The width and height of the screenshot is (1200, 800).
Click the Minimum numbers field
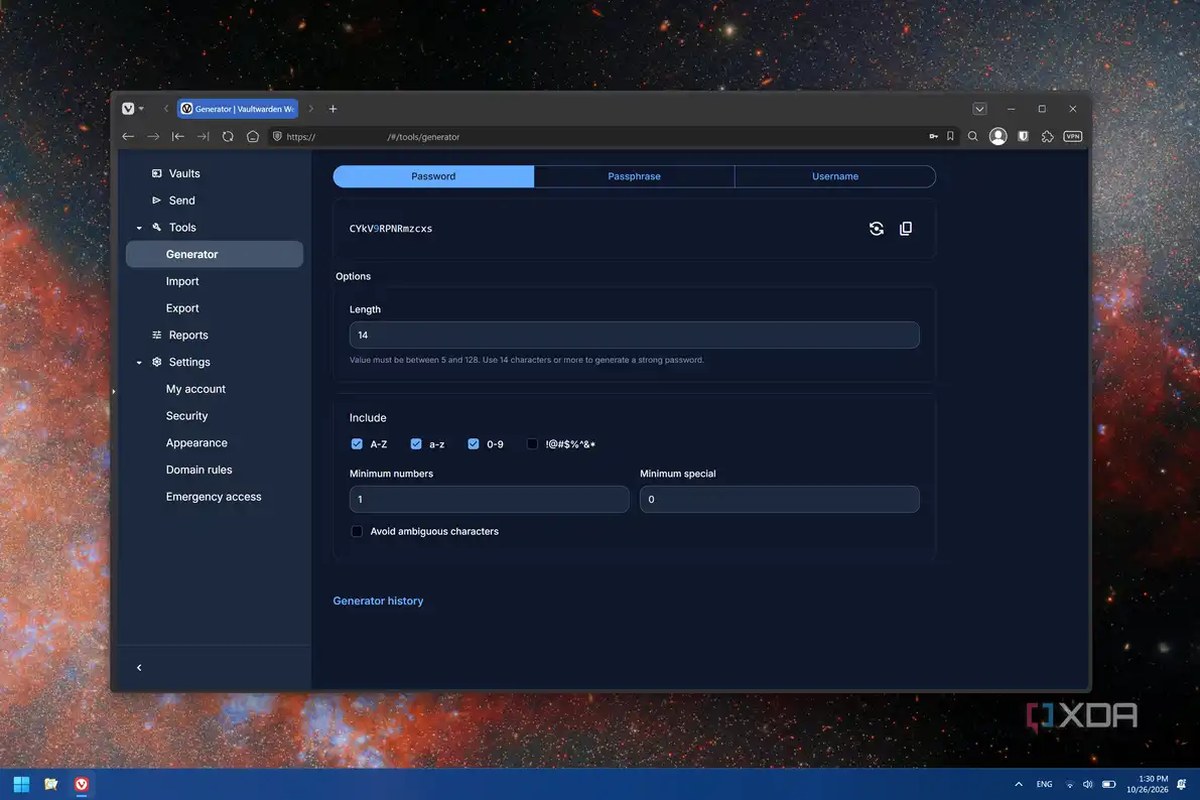pos(489,499)
